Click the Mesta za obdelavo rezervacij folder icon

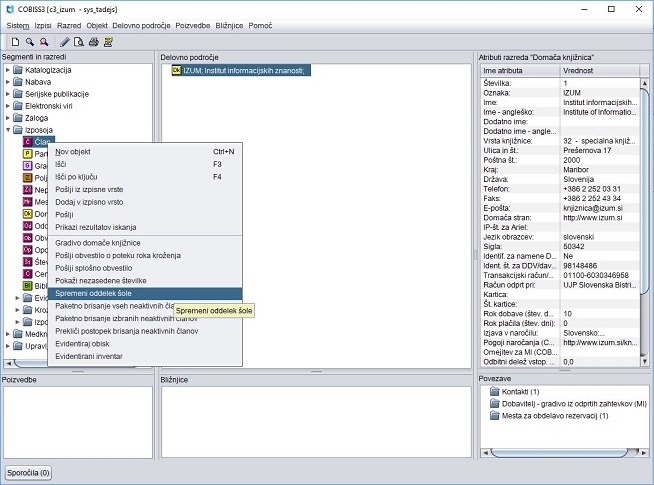tap(495, 416)
